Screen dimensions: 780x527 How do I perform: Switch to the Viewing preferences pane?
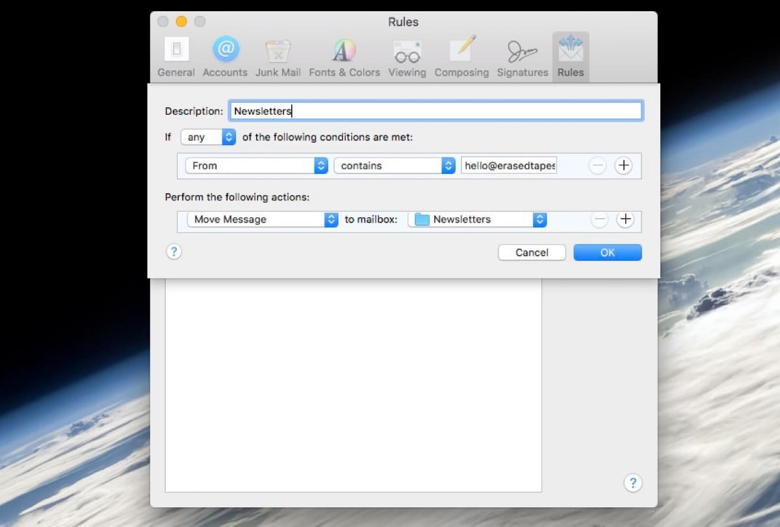tap(407, 56)
